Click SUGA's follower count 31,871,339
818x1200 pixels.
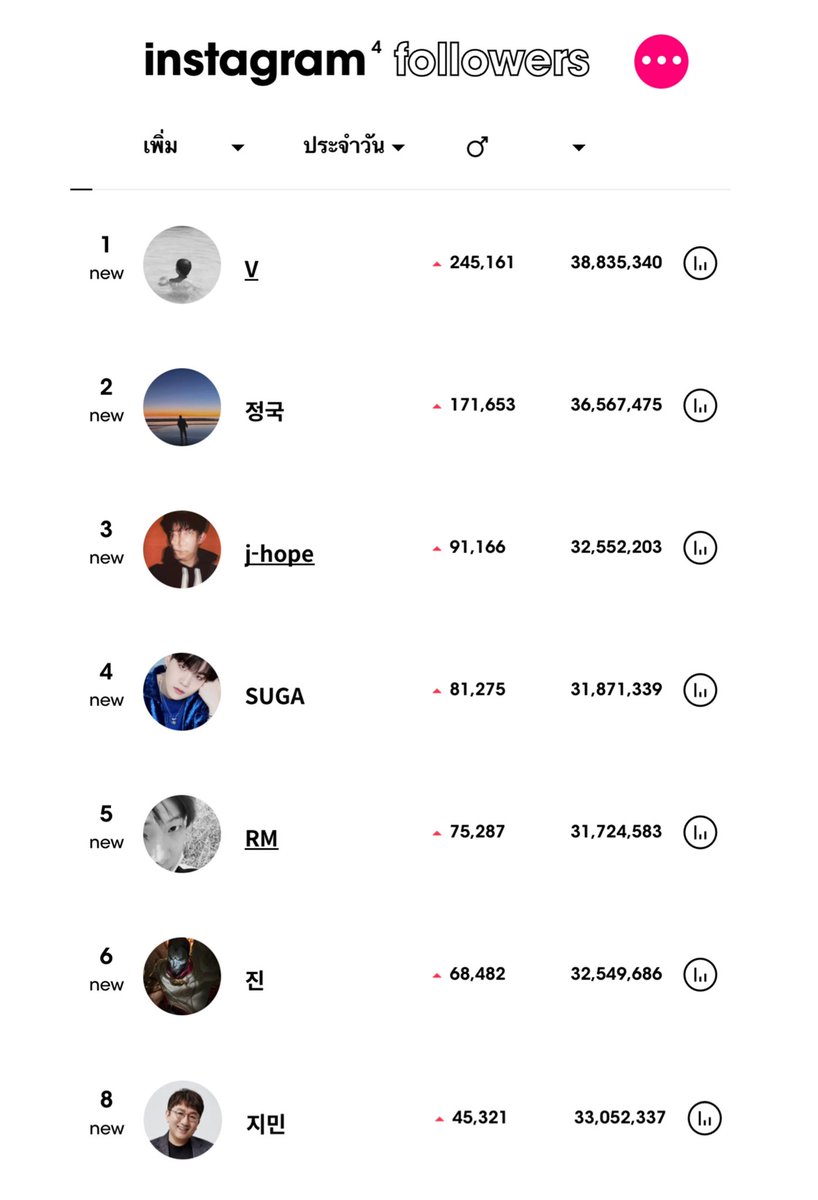coord(616,689)
